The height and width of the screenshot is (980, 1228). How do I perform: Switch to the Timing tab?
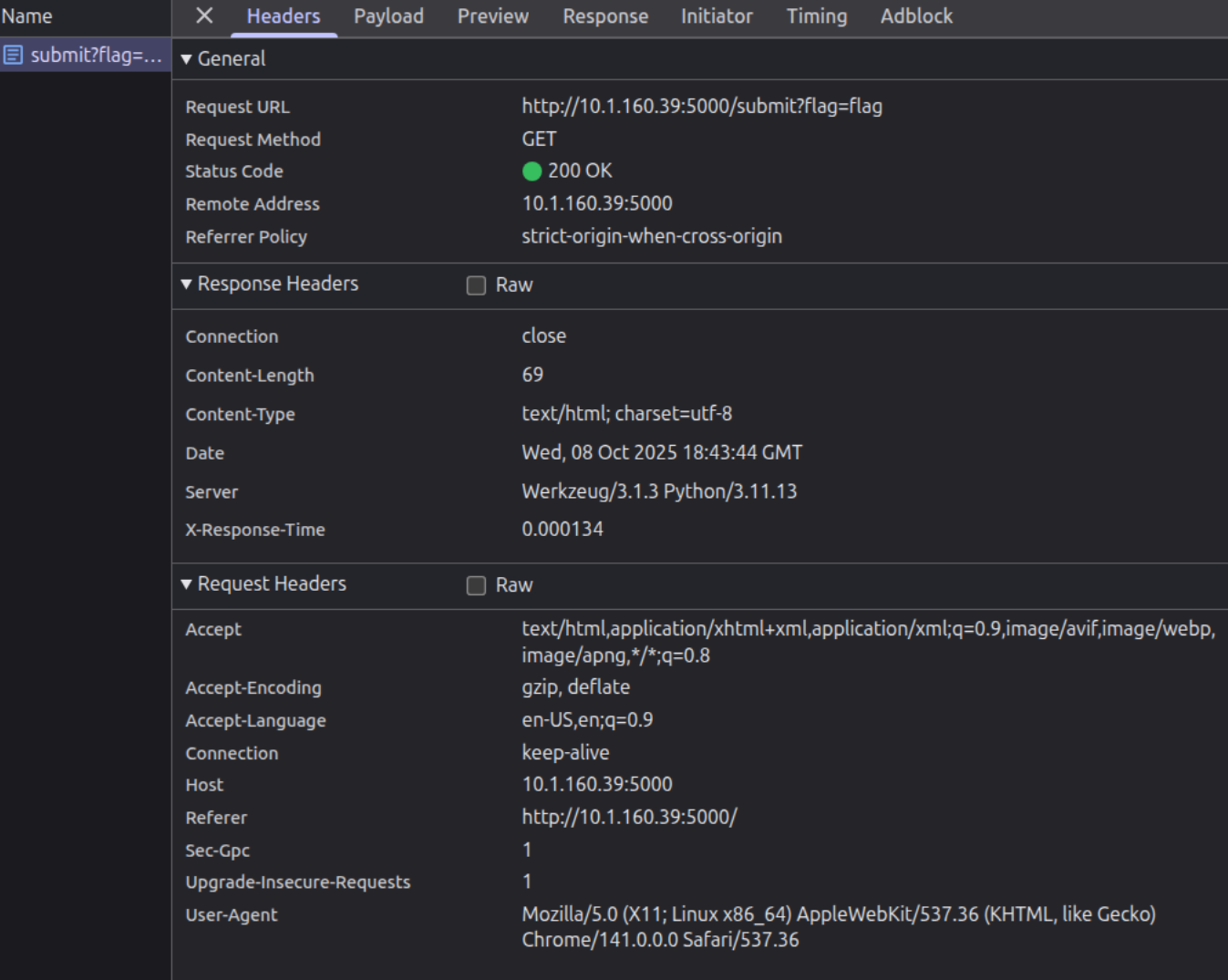pyautogui.click(x=815, y=15)
